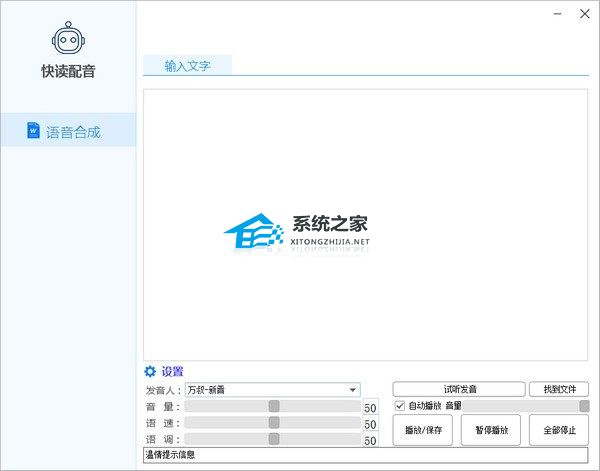The height and width of the screenshot is (471, 600).
Task: Click the 语调 value box showing 50
Action: pos(370,440)
